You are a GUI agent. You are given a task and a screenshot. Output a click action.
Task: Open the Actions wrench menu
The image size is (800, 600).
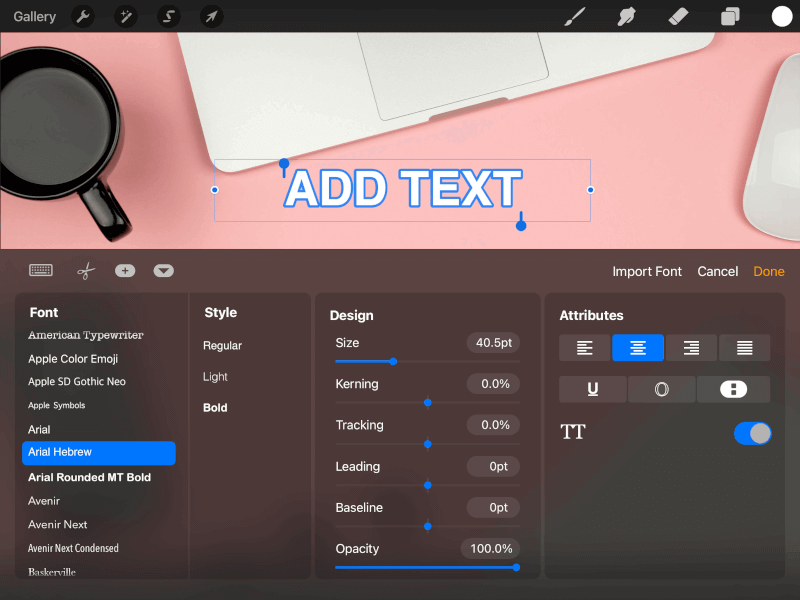(x=84, y=16)
